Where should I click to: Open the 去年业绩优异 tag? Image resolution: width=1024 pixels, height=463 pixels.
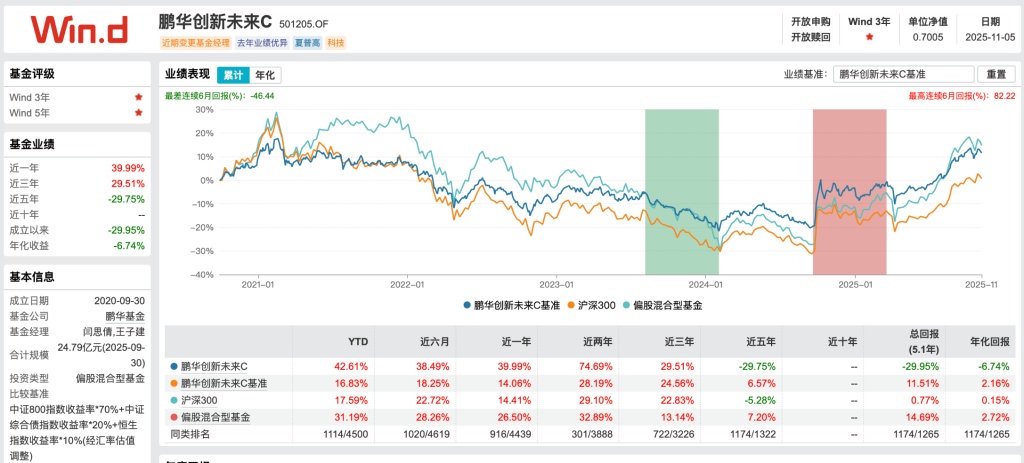coord(262,43)
